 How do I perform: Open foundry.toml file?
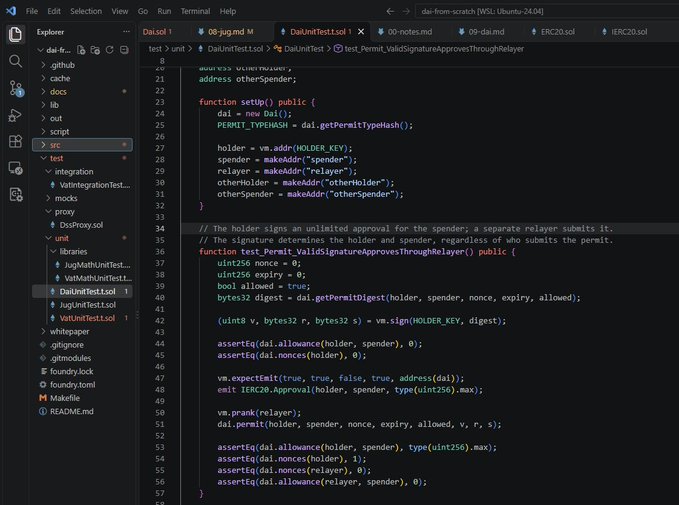tap(82, 385)
